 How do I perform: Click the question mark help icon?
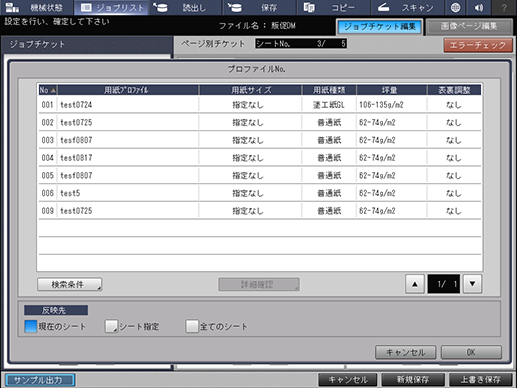pos(504,7)
